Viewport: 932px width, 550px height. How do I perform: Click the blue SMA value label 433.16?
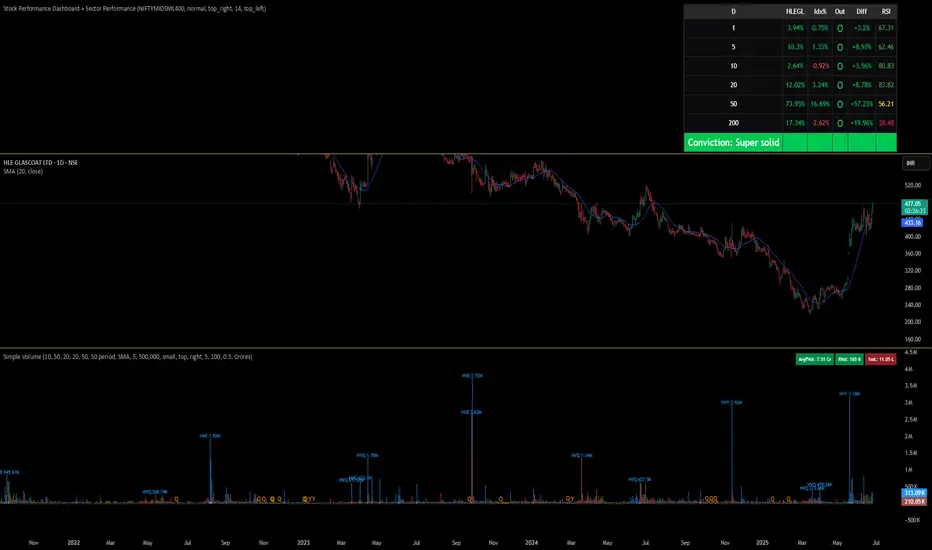tap(912, 223)
